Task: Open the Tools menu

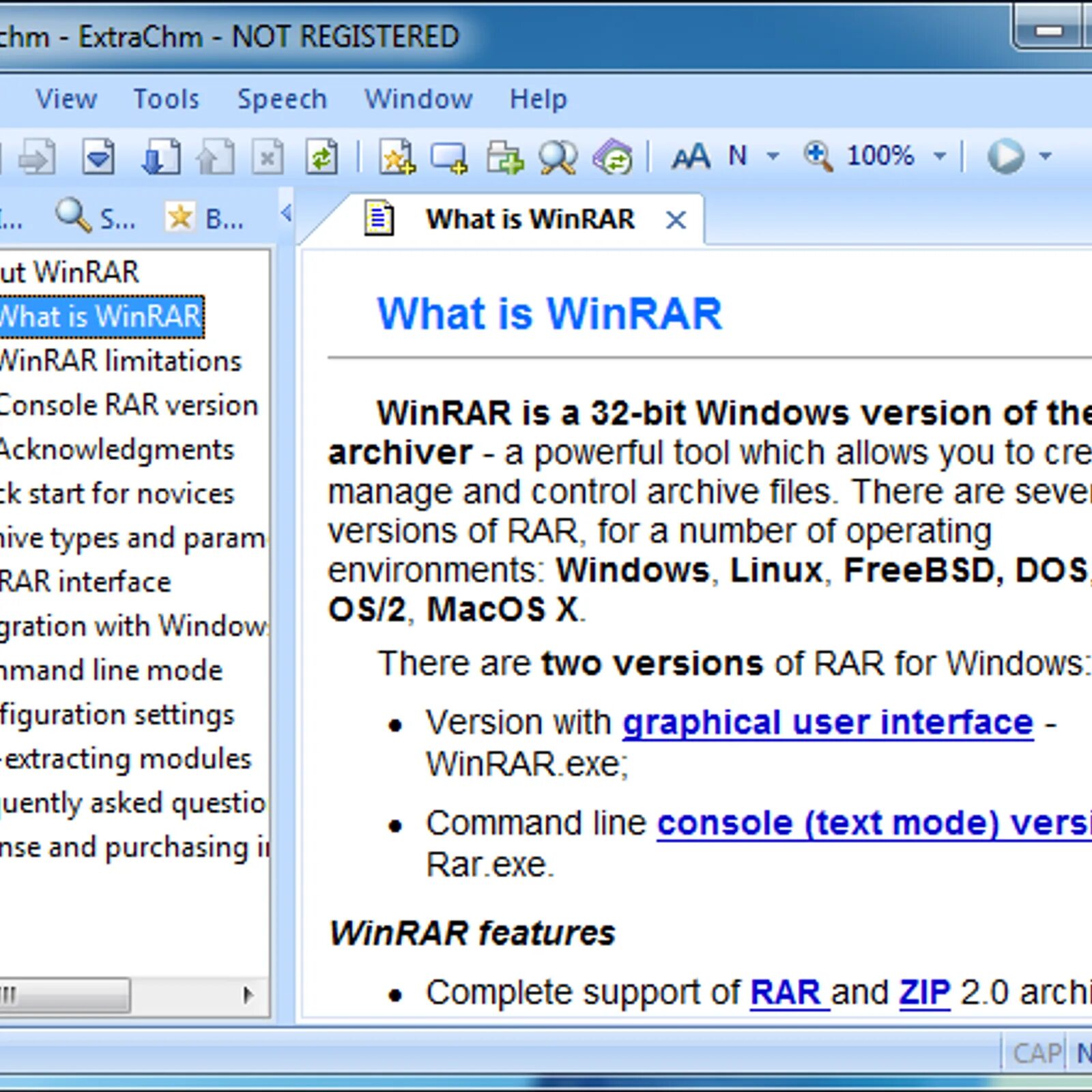Action: tap(166, 100)
